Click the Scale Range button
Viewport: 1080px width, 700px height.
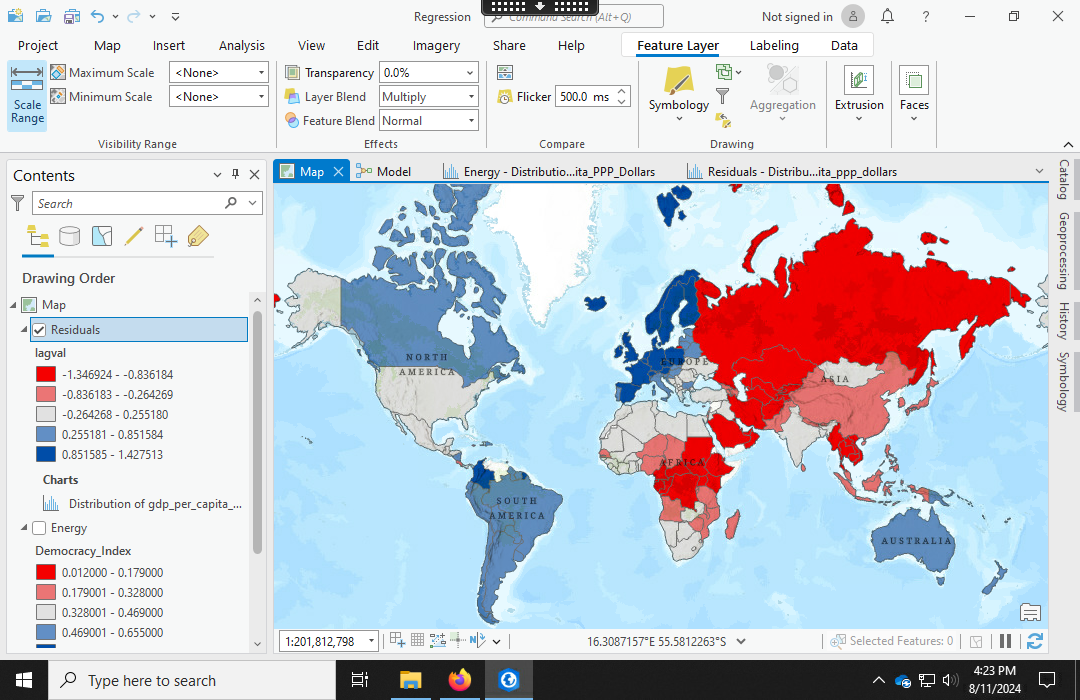pyautogui.click(x=27, y=96)
